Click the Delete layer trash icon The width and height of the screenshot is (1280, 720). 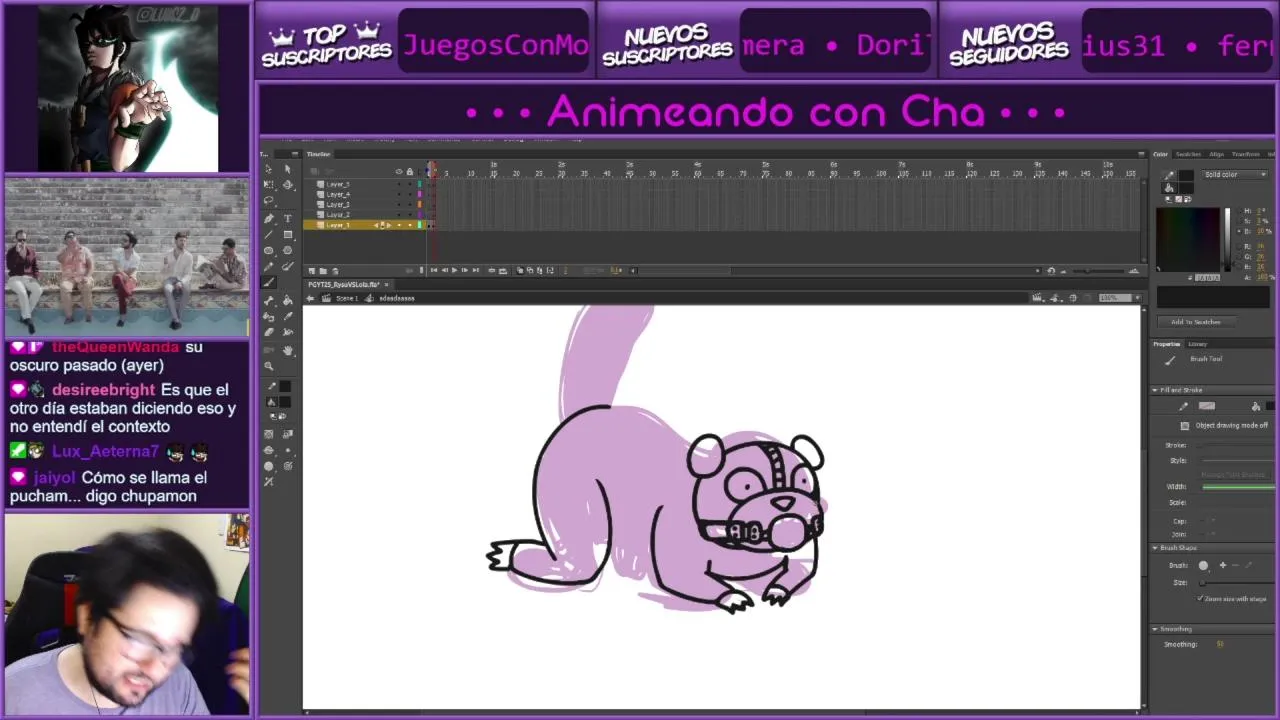[335, 271]
